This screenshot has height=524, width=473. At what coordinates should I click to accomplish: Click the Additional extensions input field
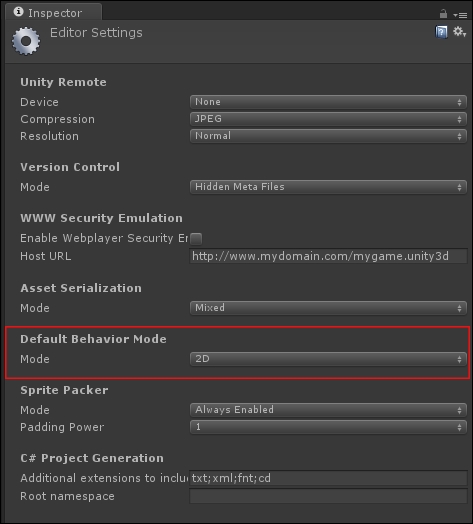coord(328,478)
